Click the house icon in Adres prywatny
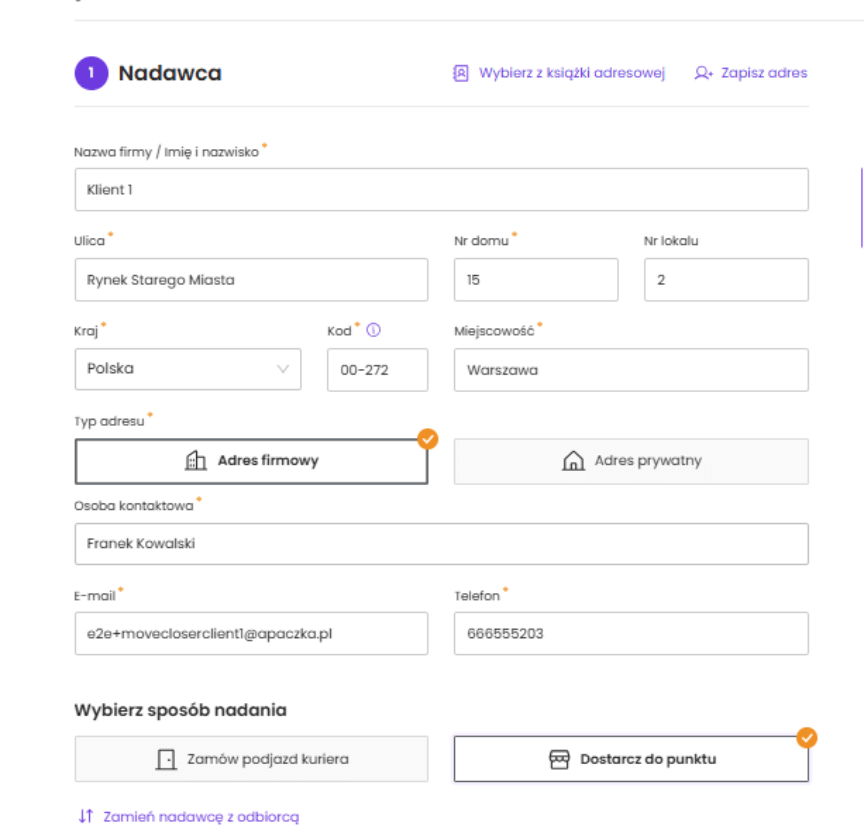The image size is (864, 840). (573, 461)
